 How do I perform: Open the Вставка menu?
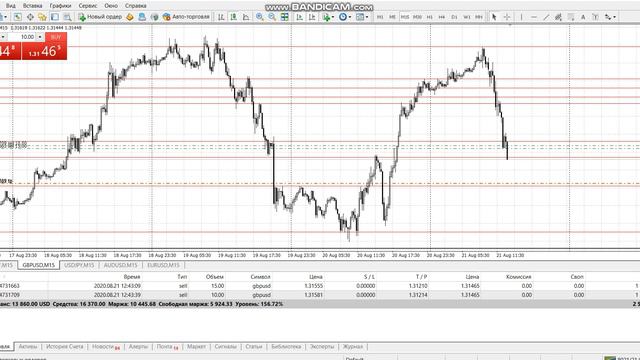point(32,6)
